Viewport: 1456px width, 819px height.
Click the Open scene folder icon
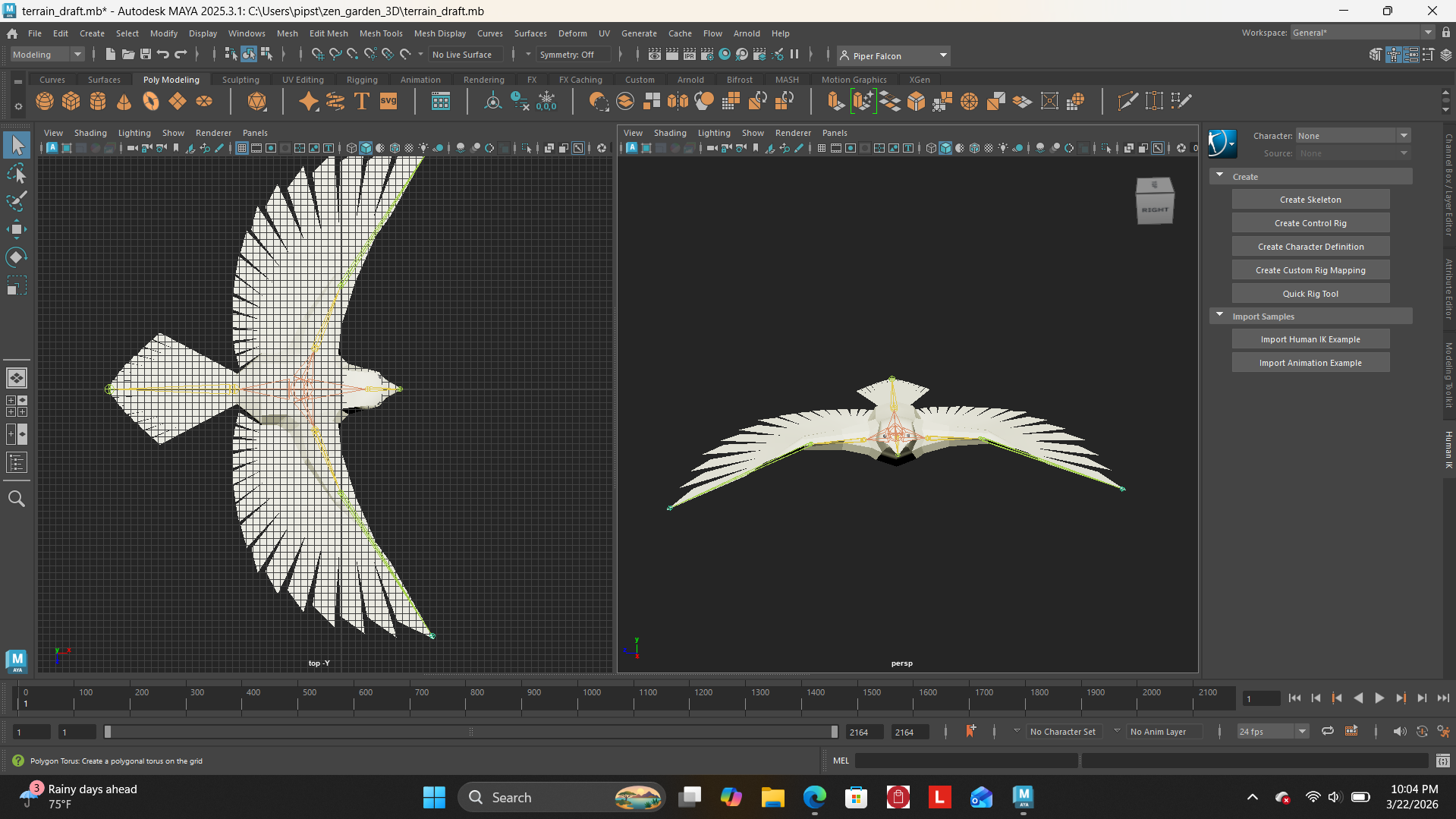128,55
